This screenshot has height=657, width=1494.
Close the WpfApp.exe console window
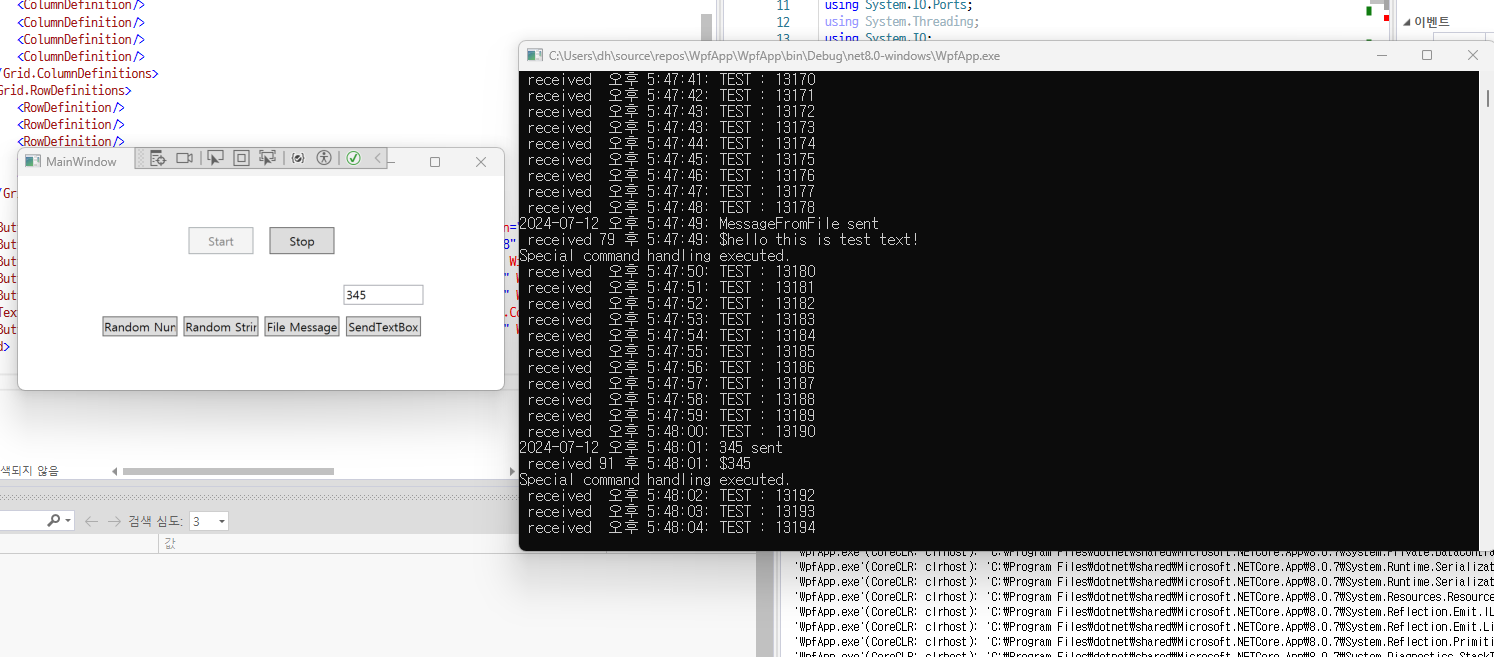[x=1472, y=55]
